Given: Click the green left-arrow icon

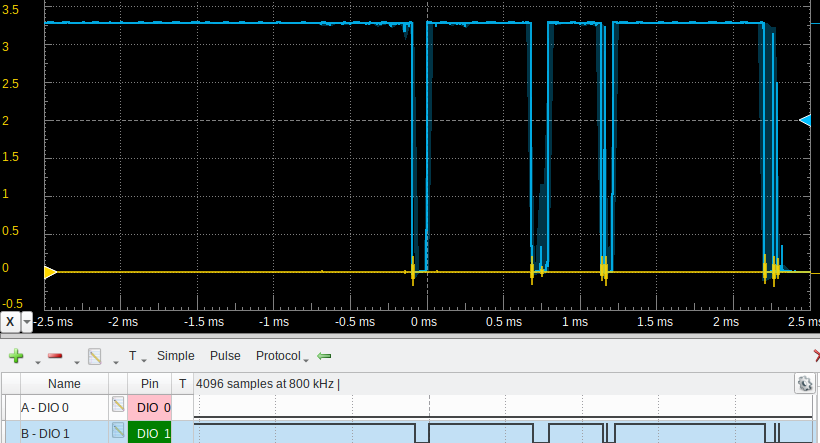Looking at the screenshot, I should (324, 356).
